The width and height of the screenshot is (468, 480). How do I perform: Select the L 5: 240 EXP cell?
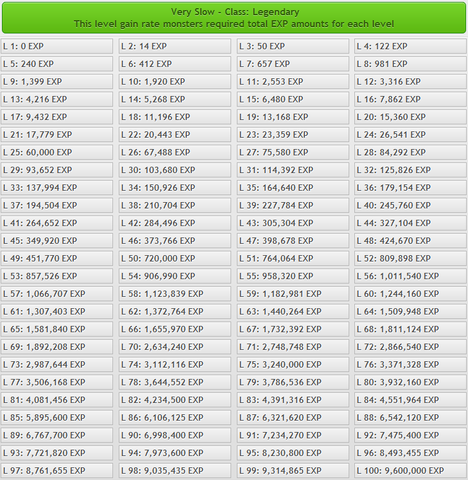tap(57, 64)
